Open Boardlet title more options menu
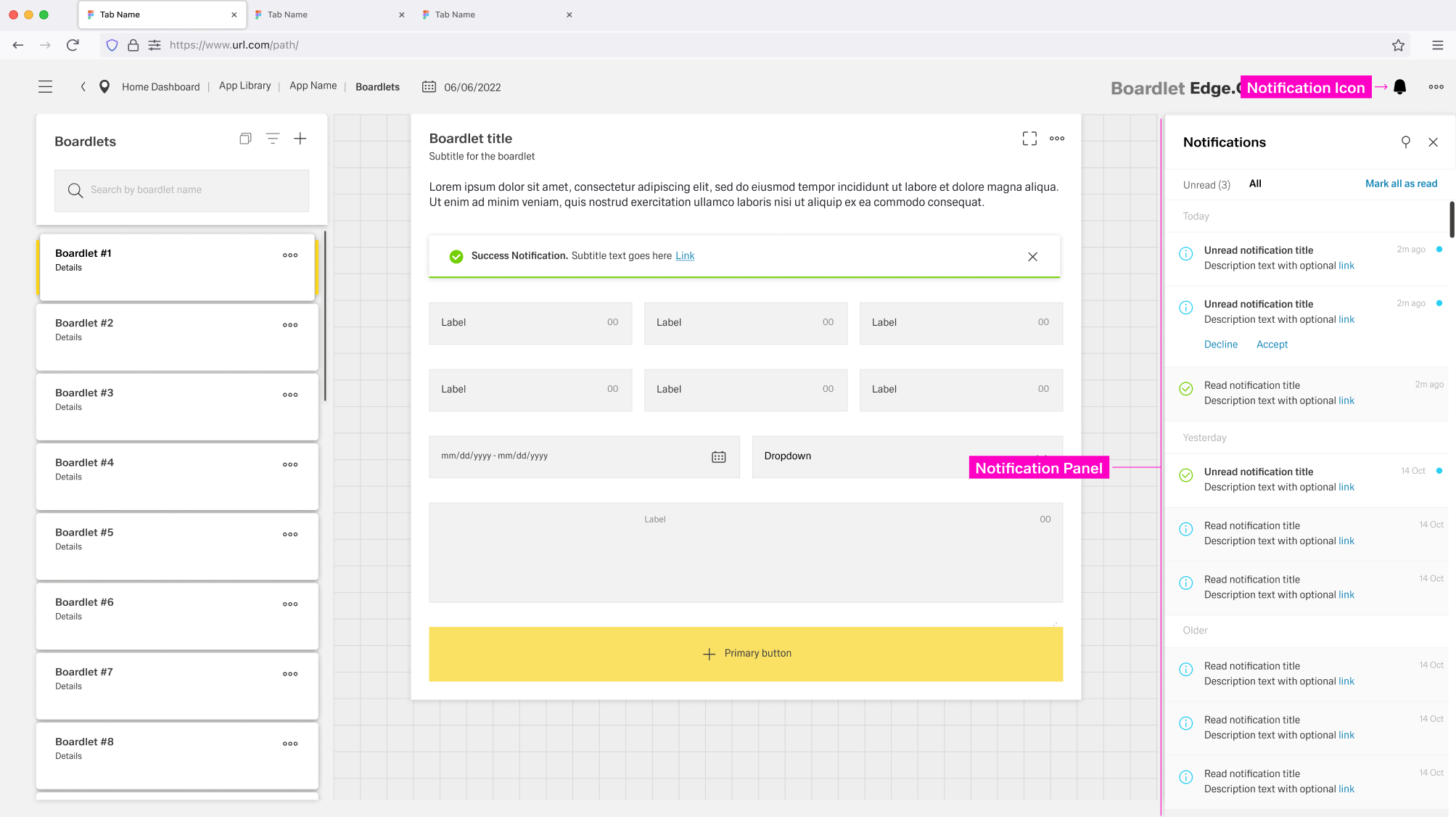 1056,139
